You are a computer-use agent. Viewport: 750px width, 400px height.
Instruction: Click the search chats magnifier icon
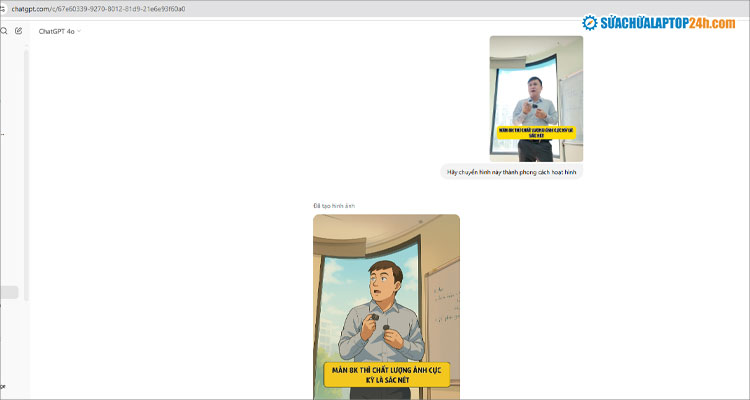coord(4,31)
